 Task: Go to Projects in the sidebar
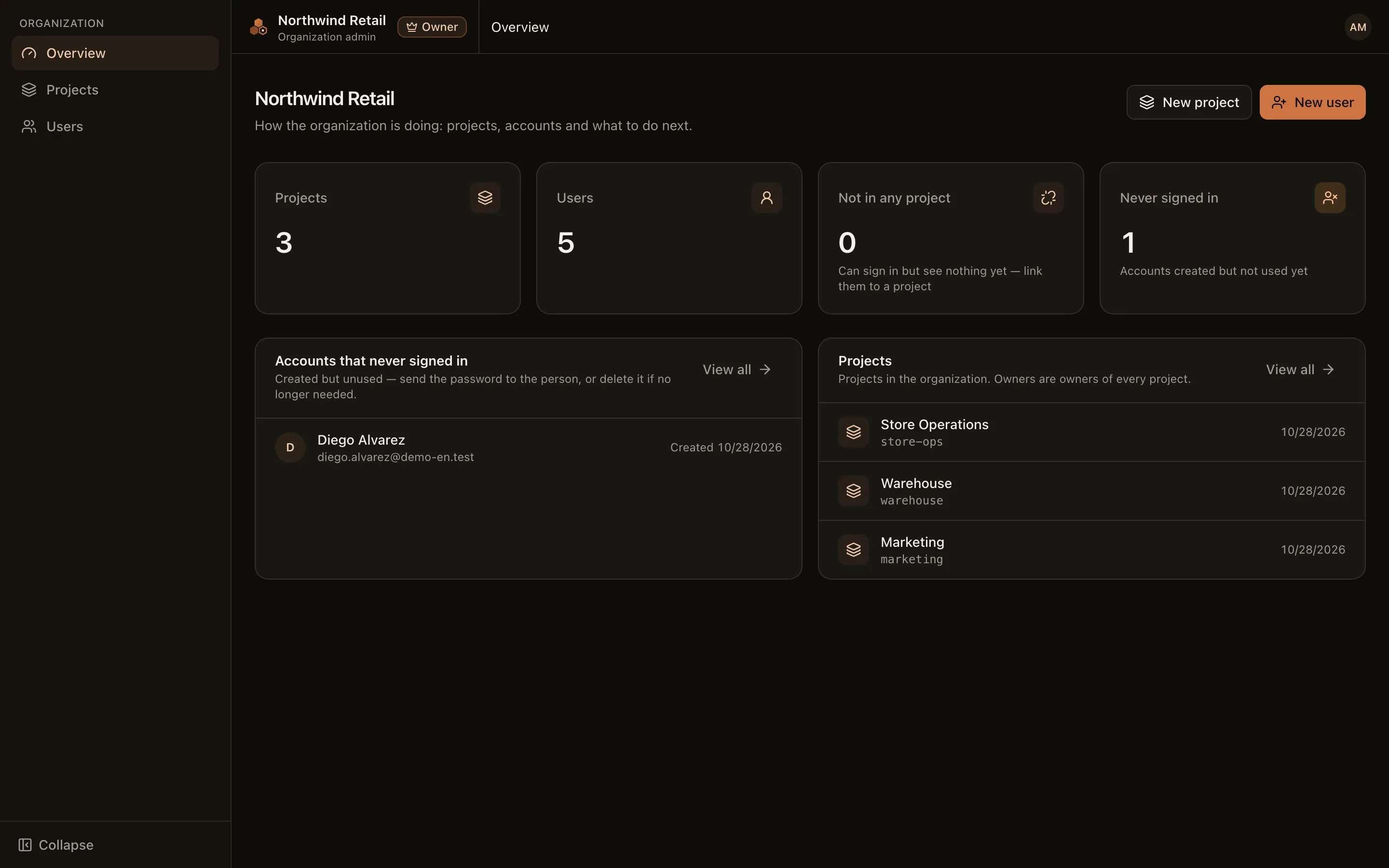point(115,90)
